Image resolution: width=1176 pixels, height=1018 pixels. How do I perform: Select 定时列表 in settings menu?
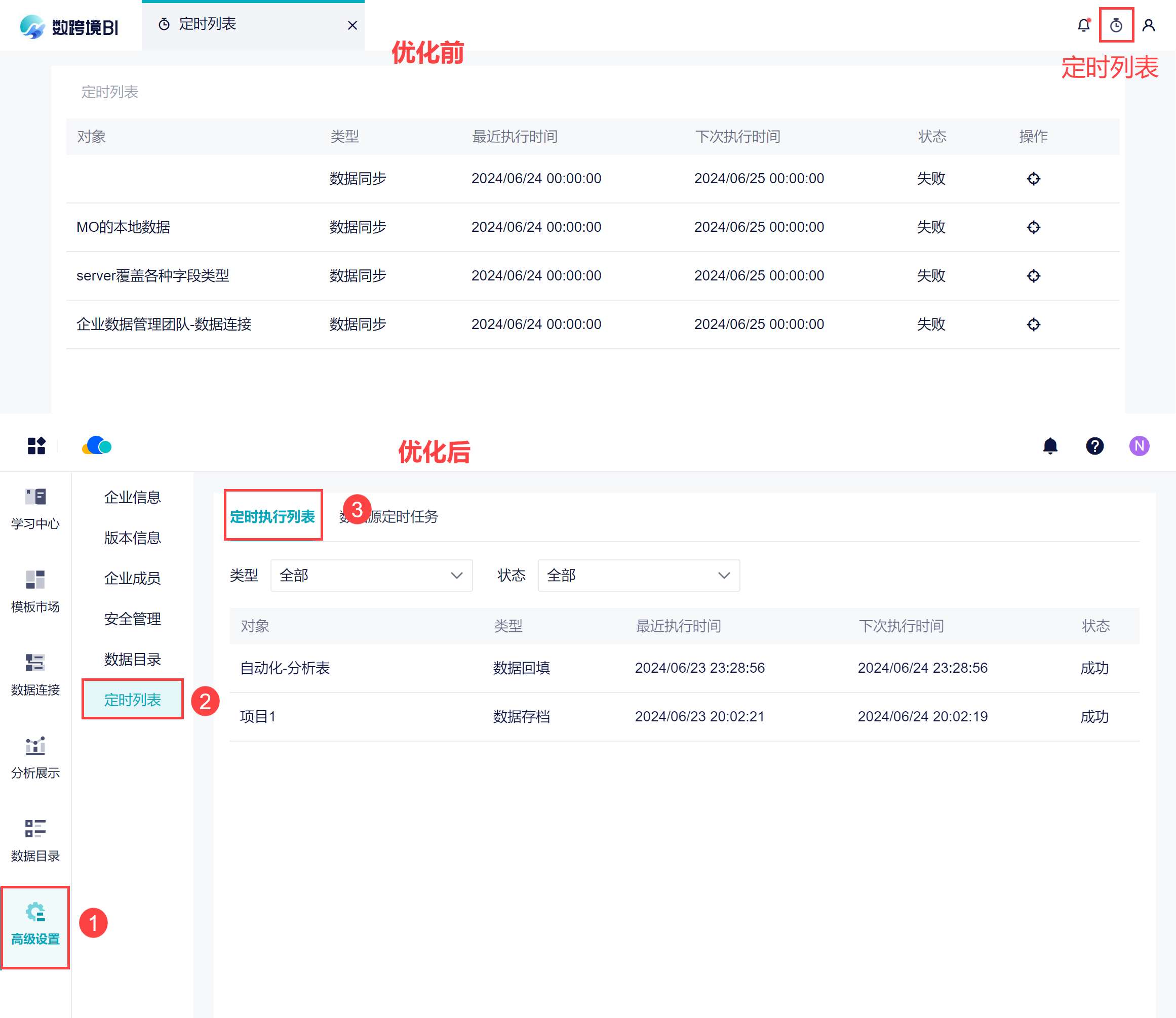132,700
